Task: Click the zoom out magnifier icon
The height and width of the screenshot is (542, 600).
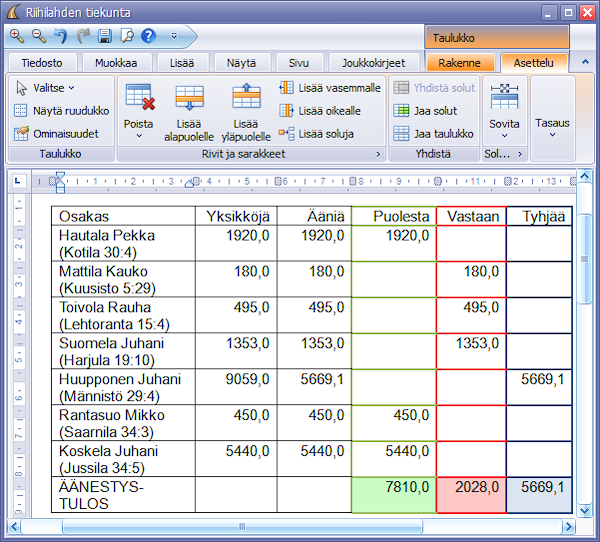Action: tap(39, 36)
